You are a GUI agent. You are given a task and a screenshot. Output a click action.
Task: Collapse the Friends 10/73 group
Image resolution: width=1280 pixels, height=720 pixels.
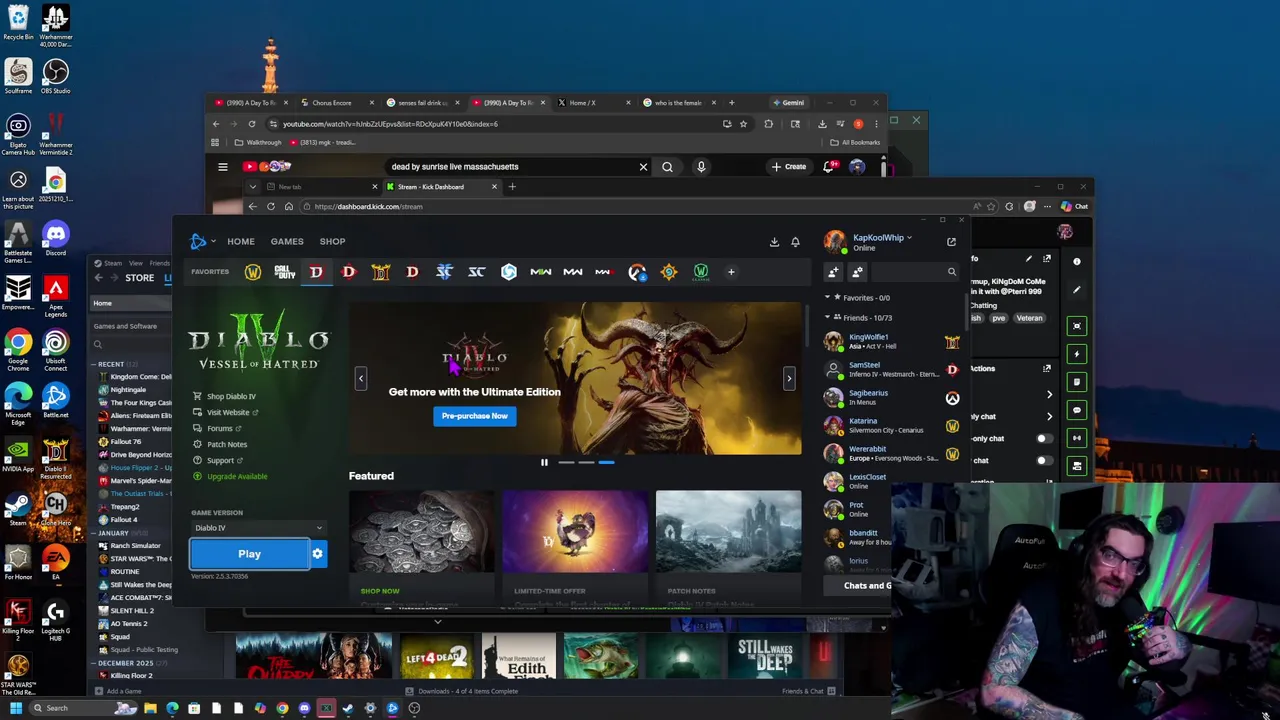pyautogui.click(x=827, y=318)
